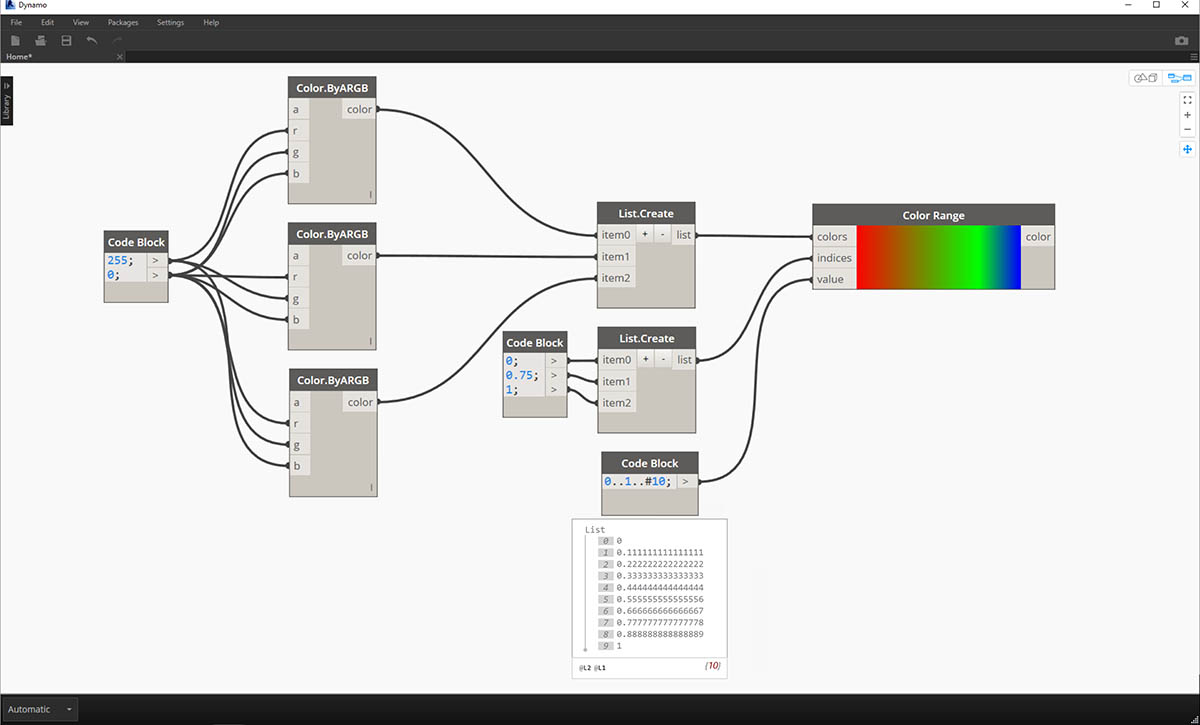Image resolution: width=1200 pixels, height=725 pixels.
Task: Click the Save toolbar icon
Action: point(66,40)
